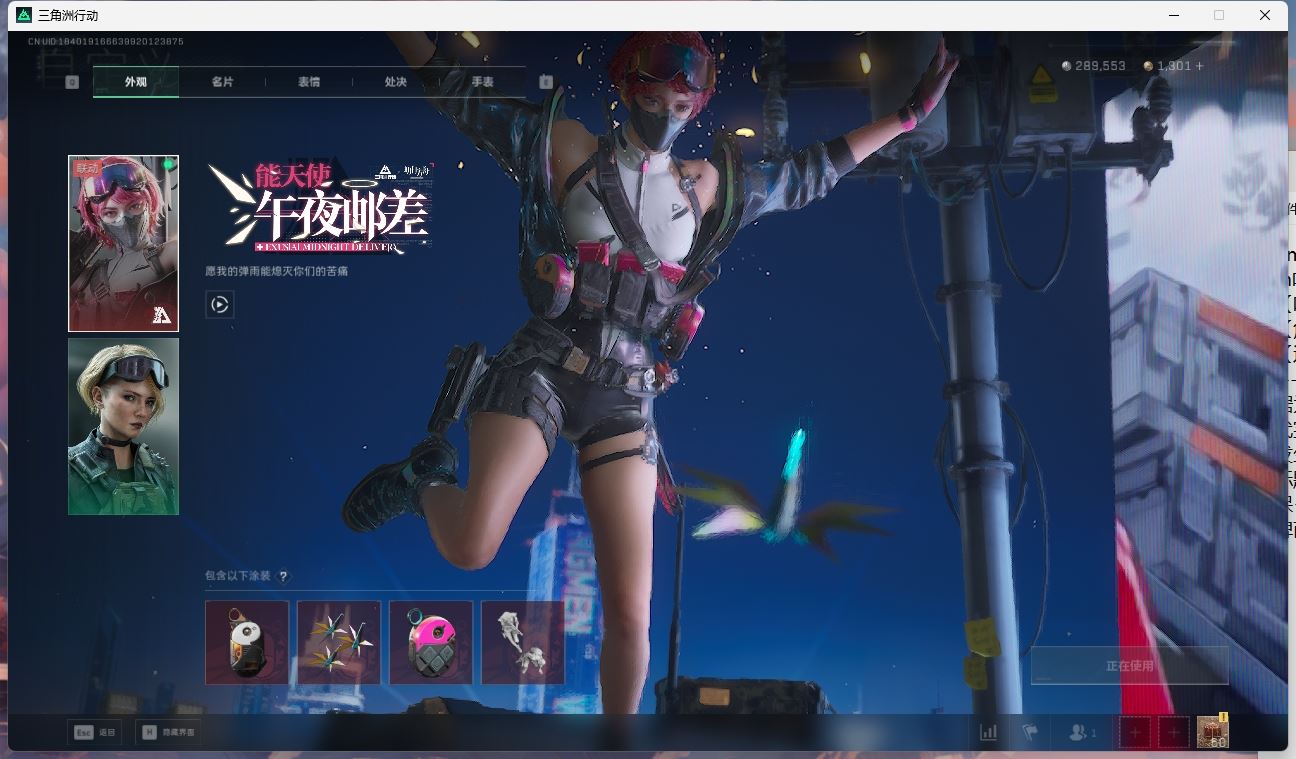This screenshot has width=1296, height=759.
Task: Click the 正在使用 button
Action: point(1129,665)
